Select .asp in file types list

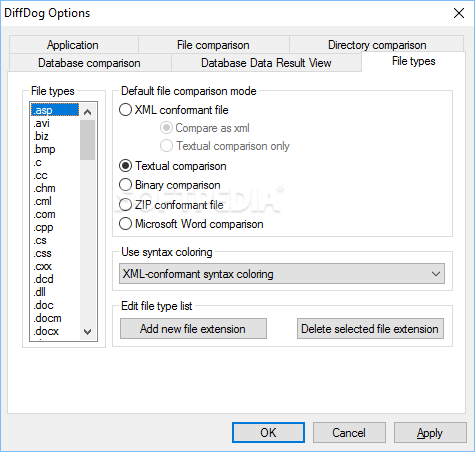[x=55, y=110]
